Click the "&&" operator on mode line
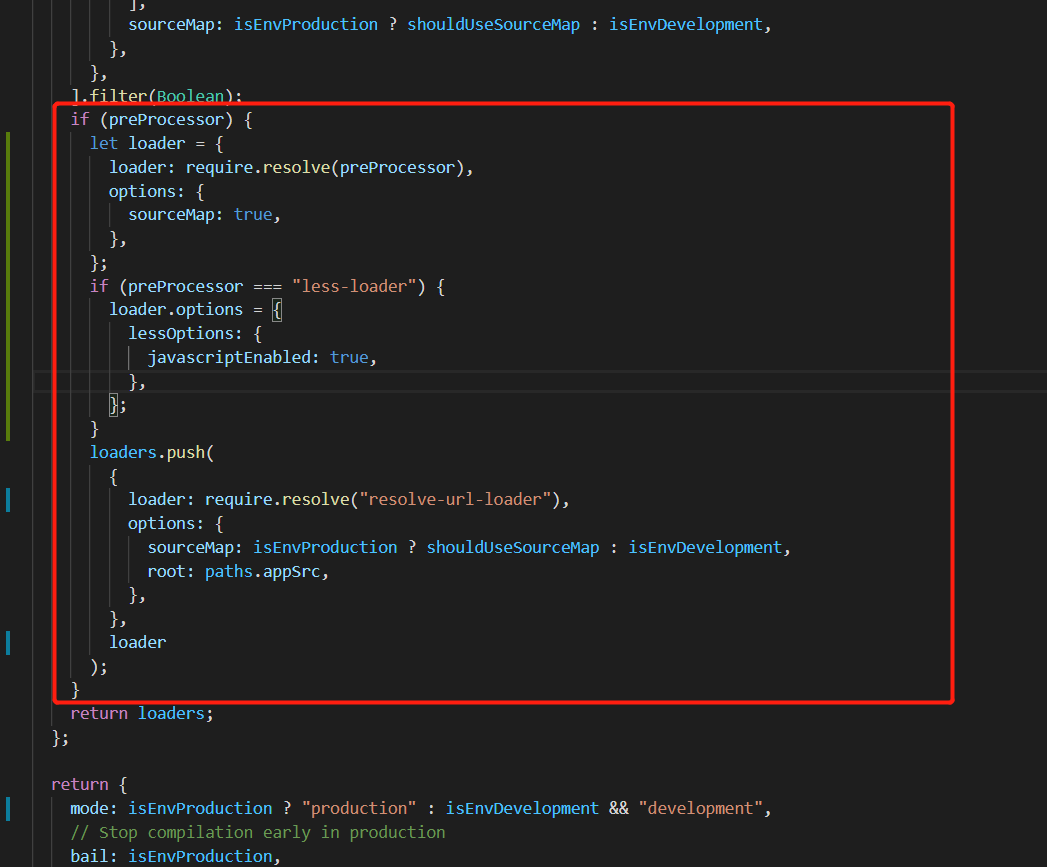Viewport: 1047px width, 867px height. tap(618, 808)
